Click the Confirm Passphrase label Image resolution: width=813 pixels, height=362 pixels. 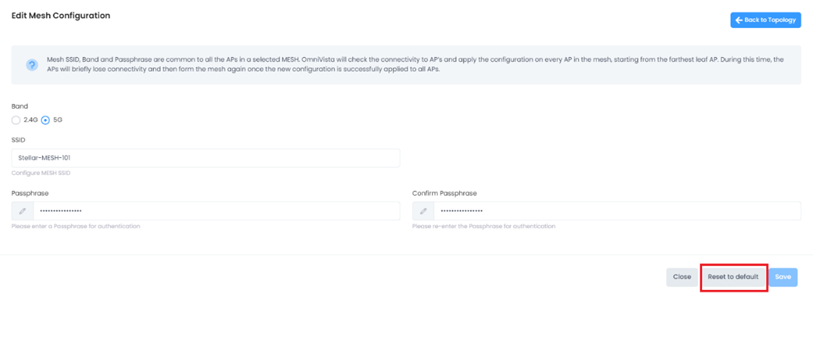pyautogui.click(x=444, y=193)
